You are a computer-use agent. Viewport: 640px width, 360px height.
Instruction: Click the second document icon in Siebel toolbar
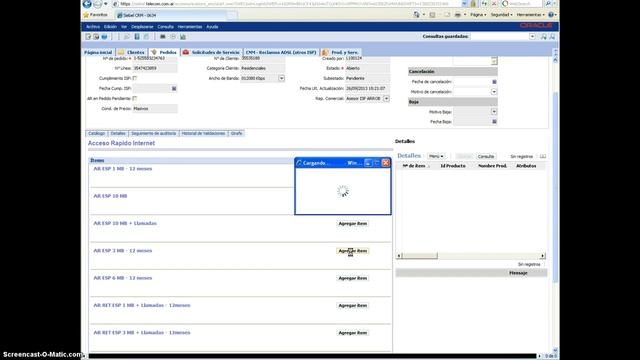click(96, 37)
